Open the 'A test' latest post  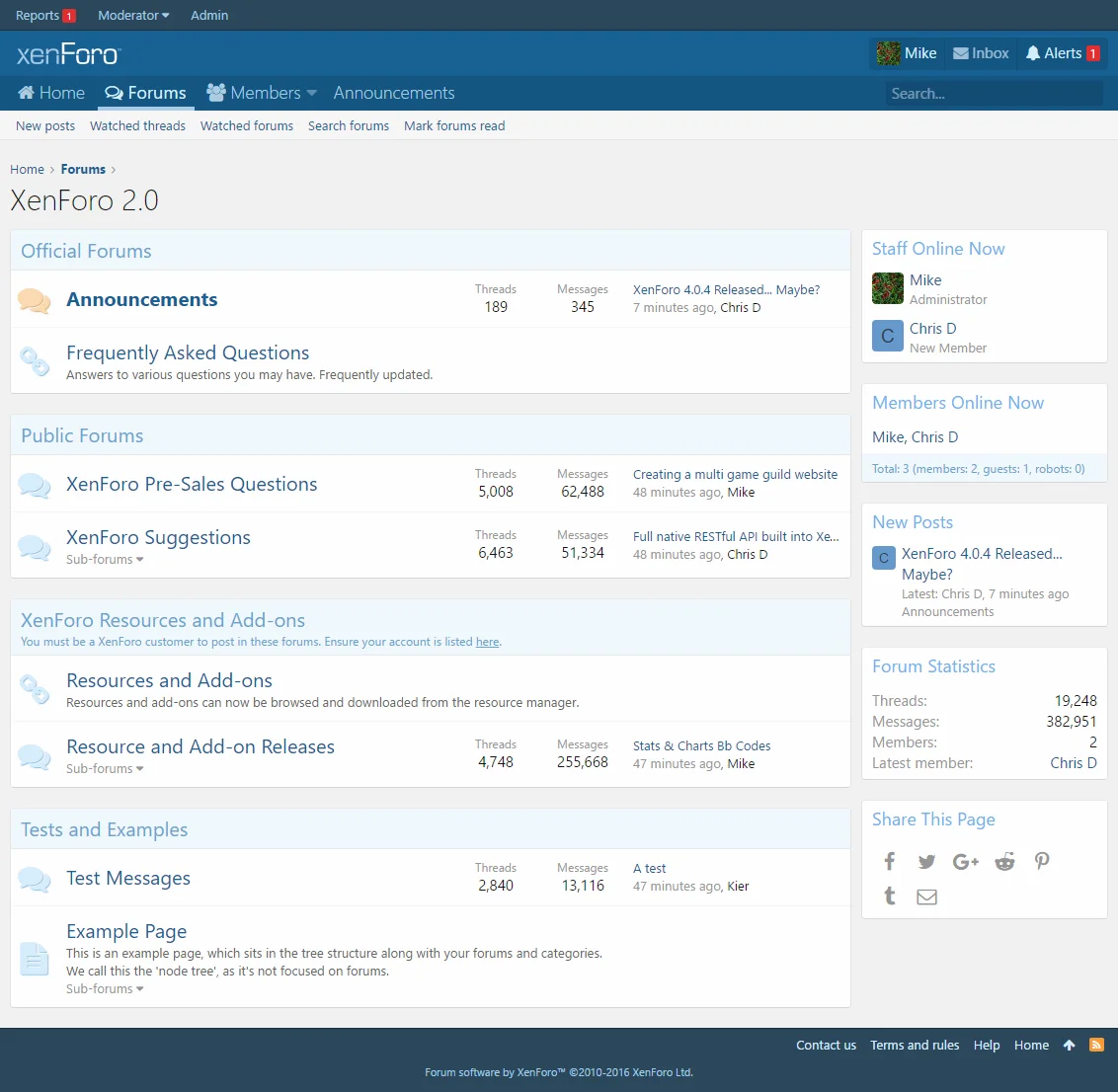650,869
